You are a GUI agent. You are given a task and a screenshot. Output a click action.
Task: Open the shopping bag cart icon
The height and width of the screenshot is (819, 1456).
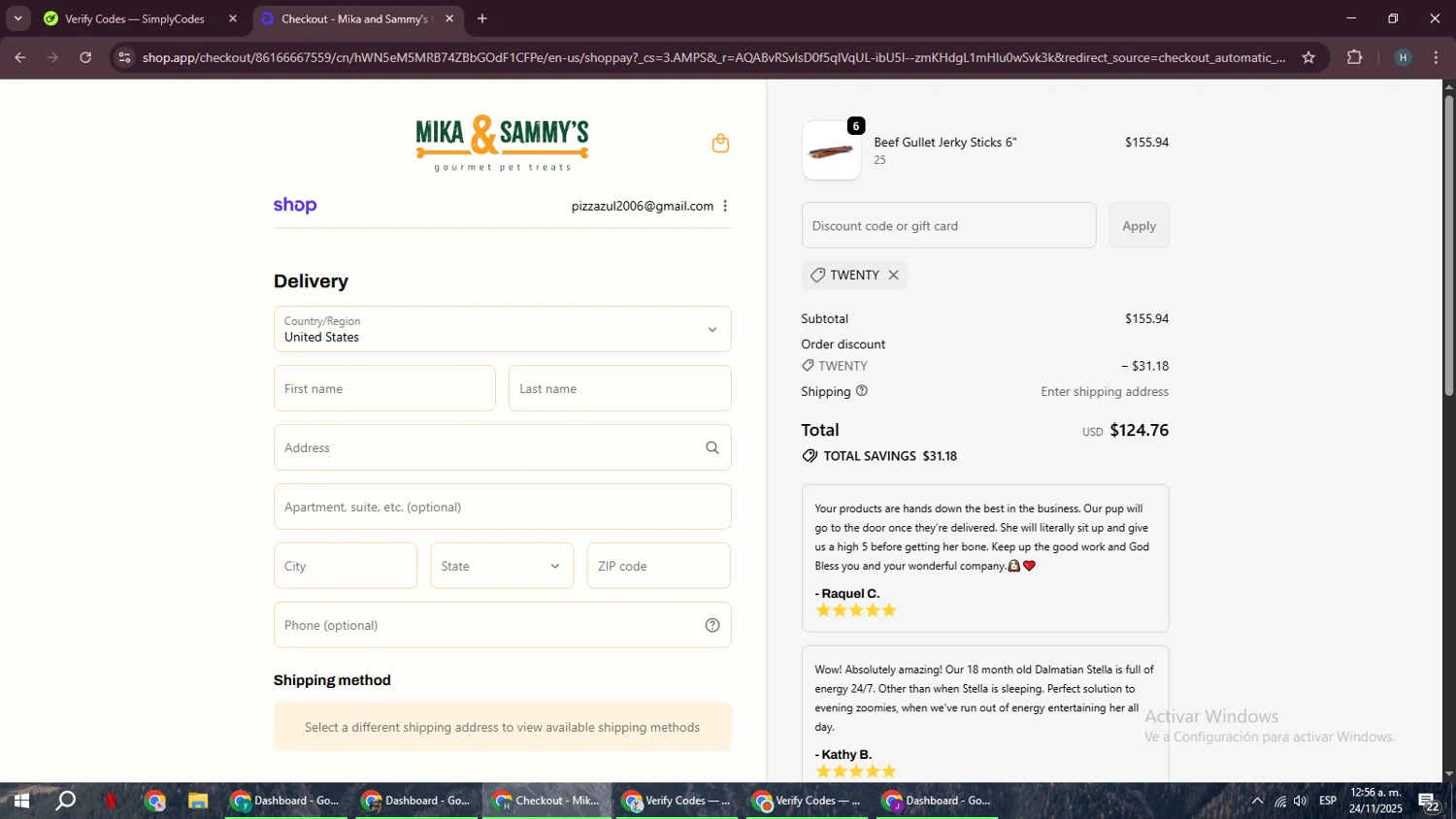[720, 144]
